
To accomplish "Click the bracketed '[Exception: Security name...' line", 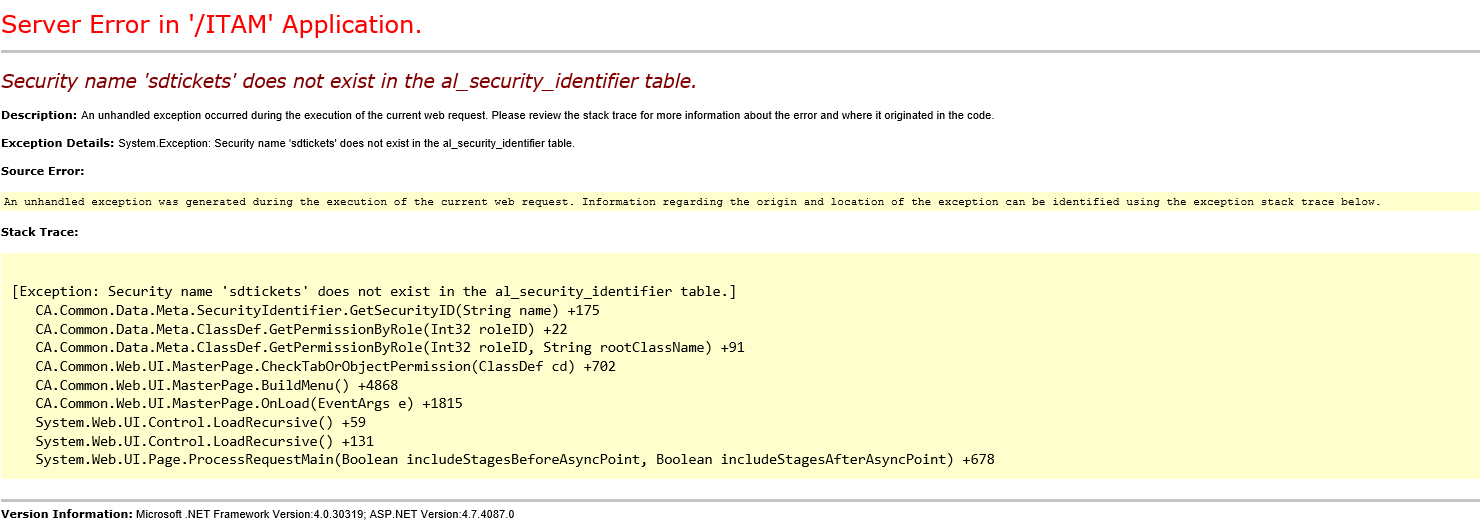I will 374,291.
